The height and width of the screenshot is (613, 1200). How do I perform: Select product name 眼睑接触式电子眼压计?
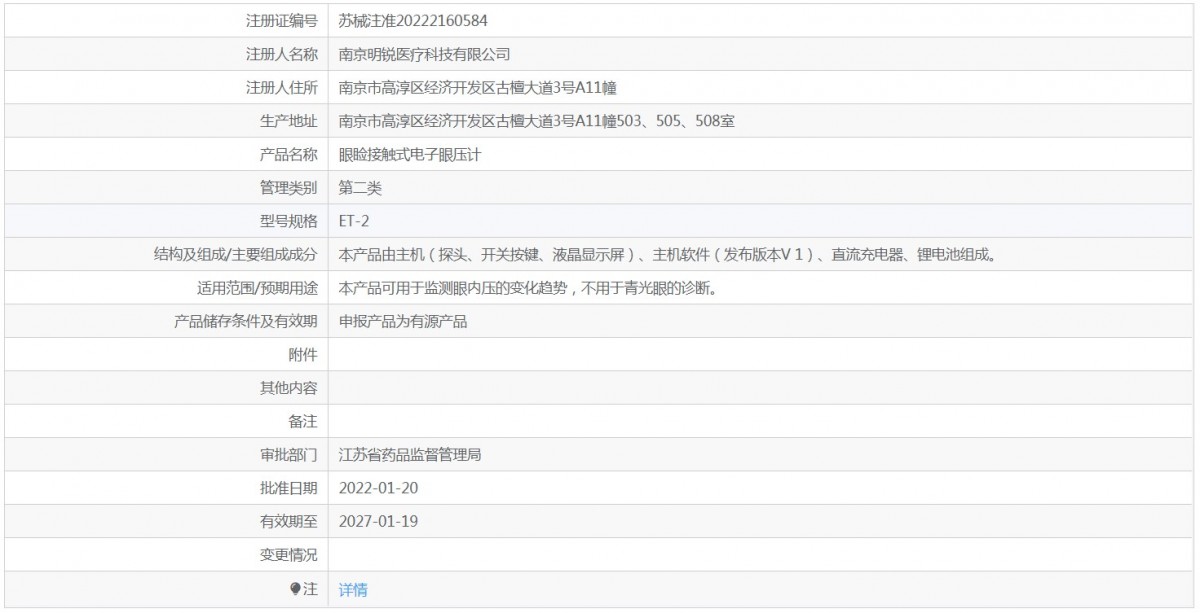pos(411,154)
